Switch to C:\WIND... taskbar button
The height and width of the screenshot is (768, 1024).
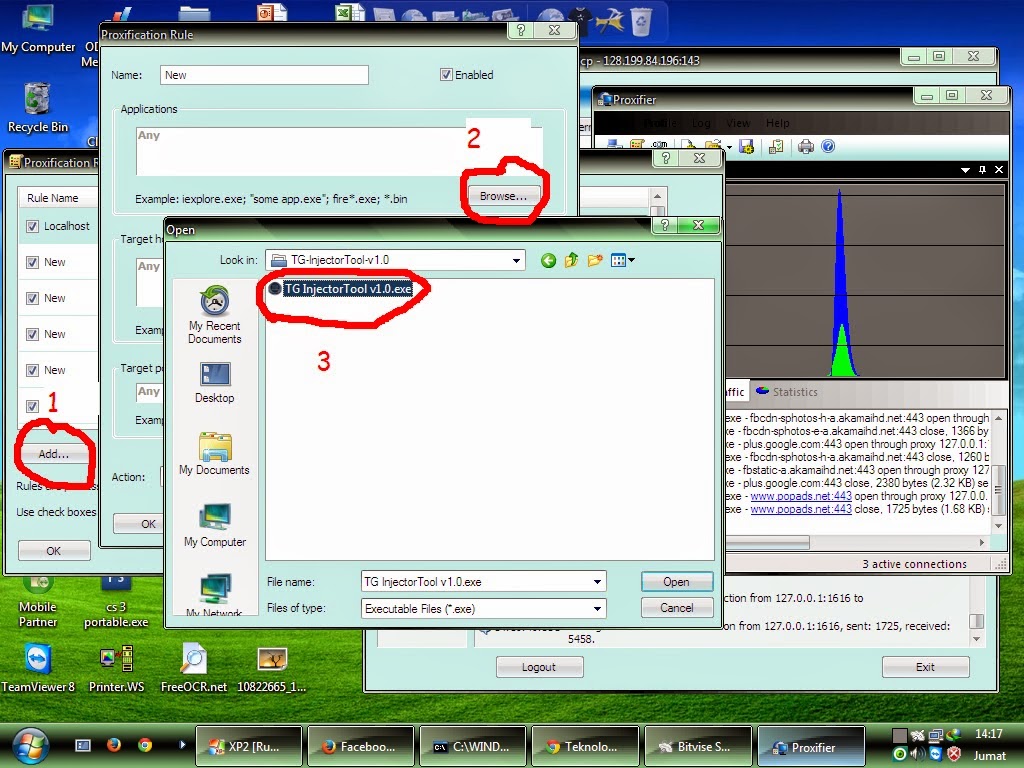473,746
